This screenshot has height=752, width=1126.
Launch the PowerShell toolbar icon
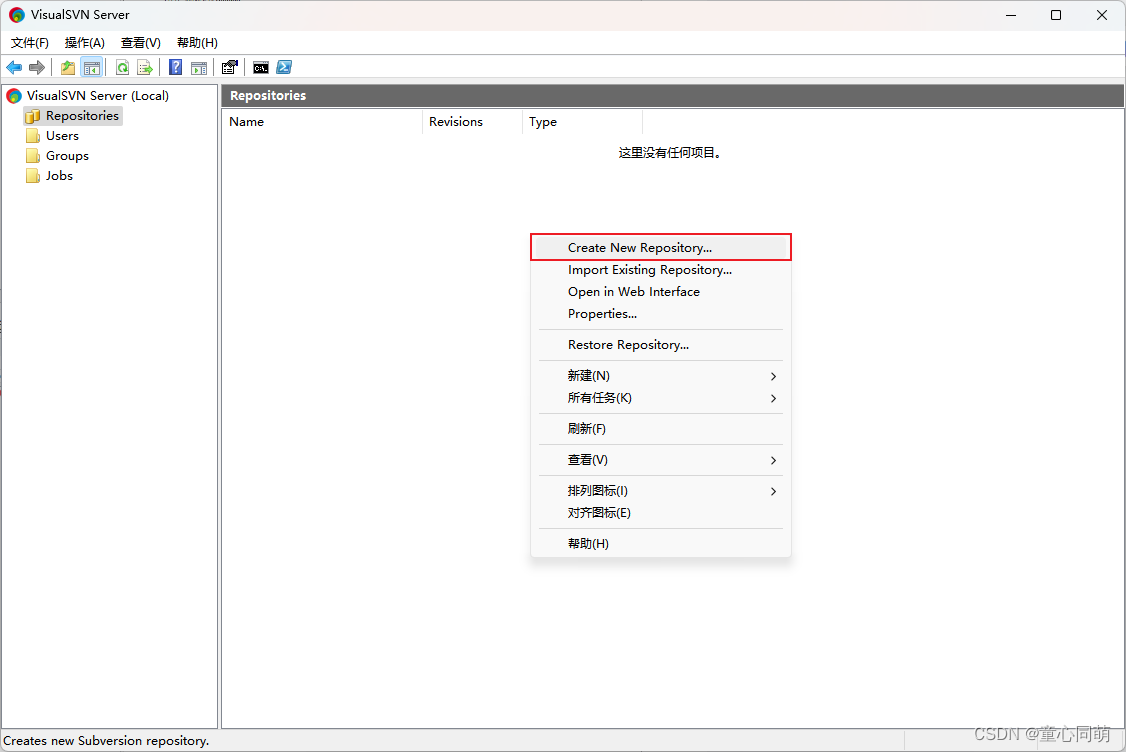click(x=284, y=67)
